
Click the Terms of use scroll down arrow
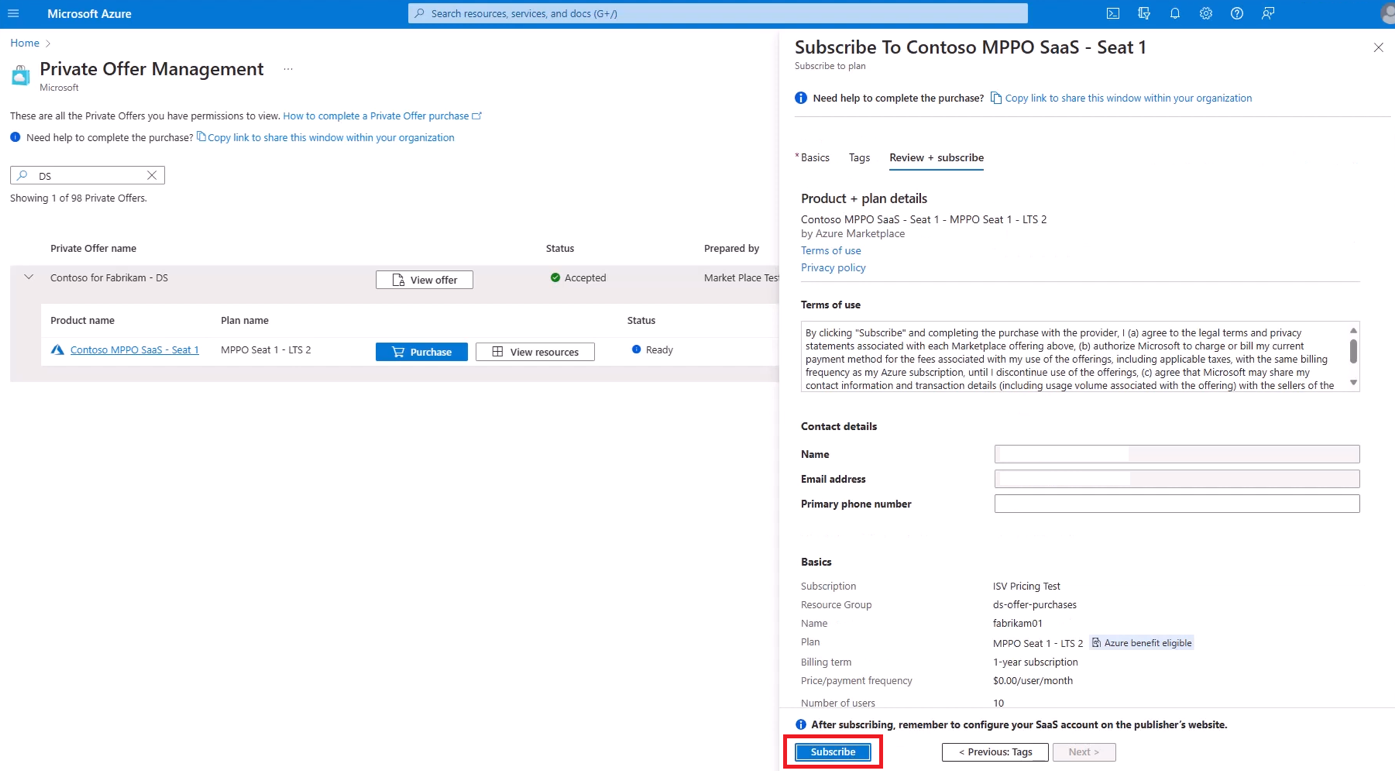[x=1353, y=383]
